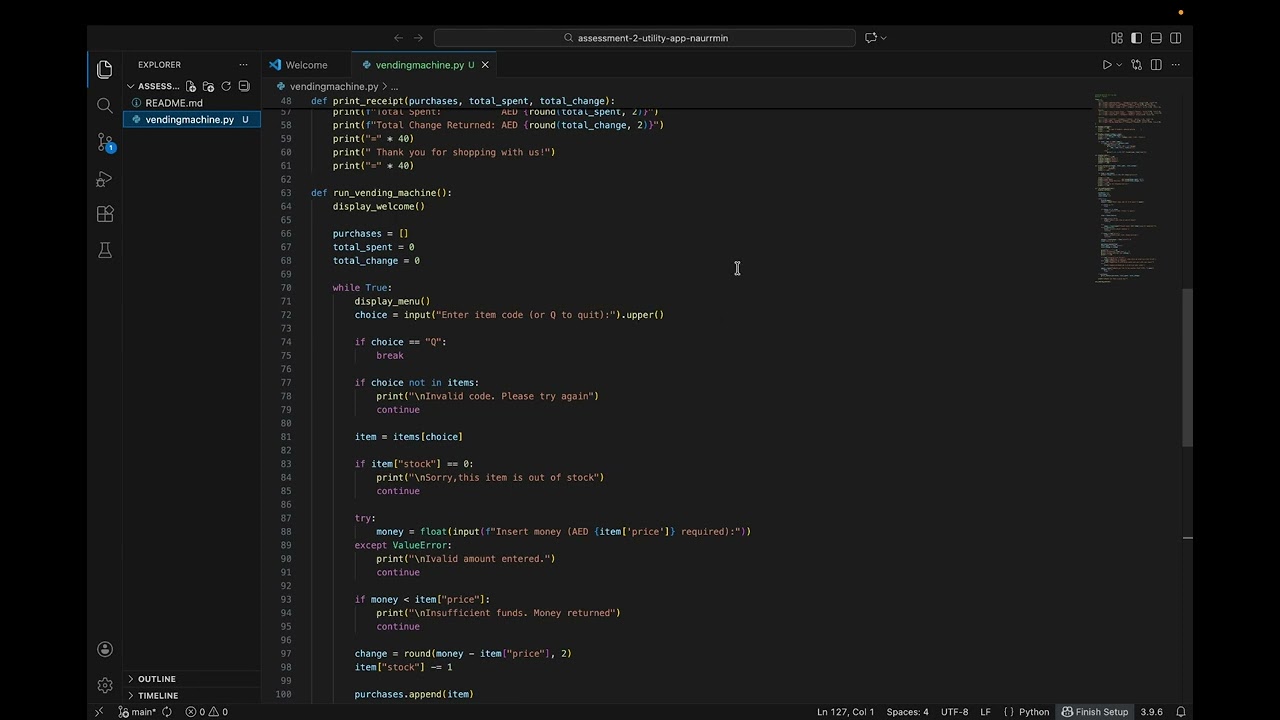Open editor More Actions ellipsis
This screenshot has width=1280, height=720.
pos(1176,65)
